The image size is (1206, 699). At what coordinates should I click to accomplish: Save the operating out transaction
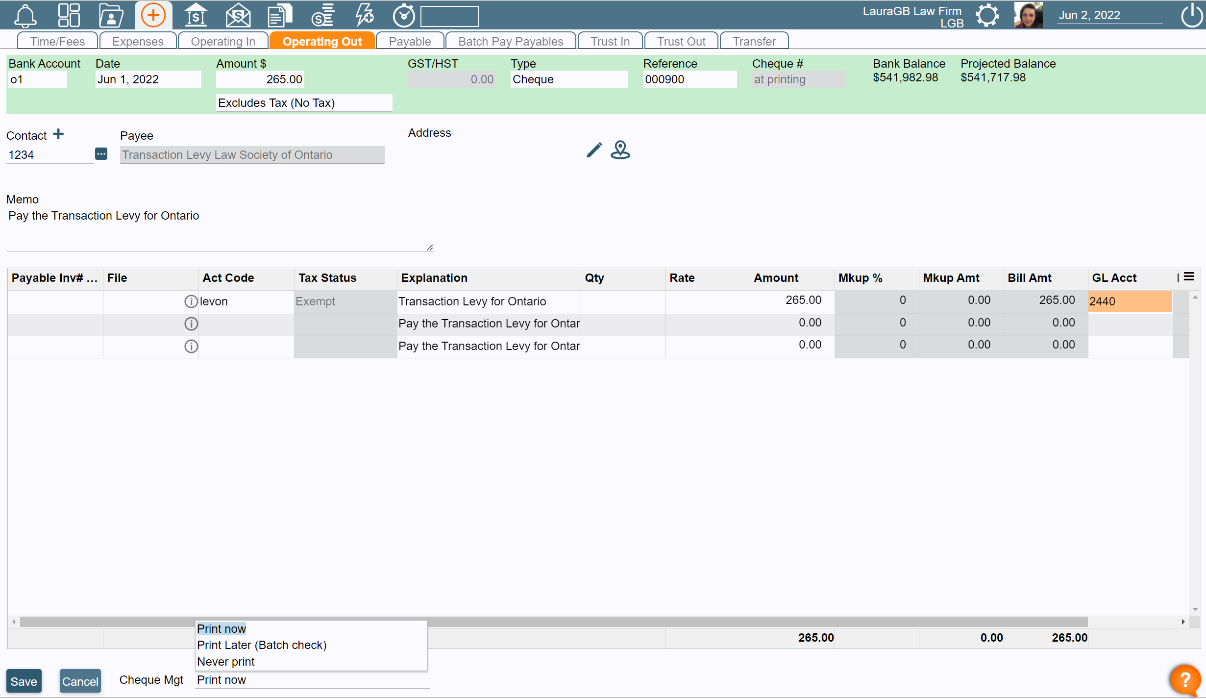(23, 681)
